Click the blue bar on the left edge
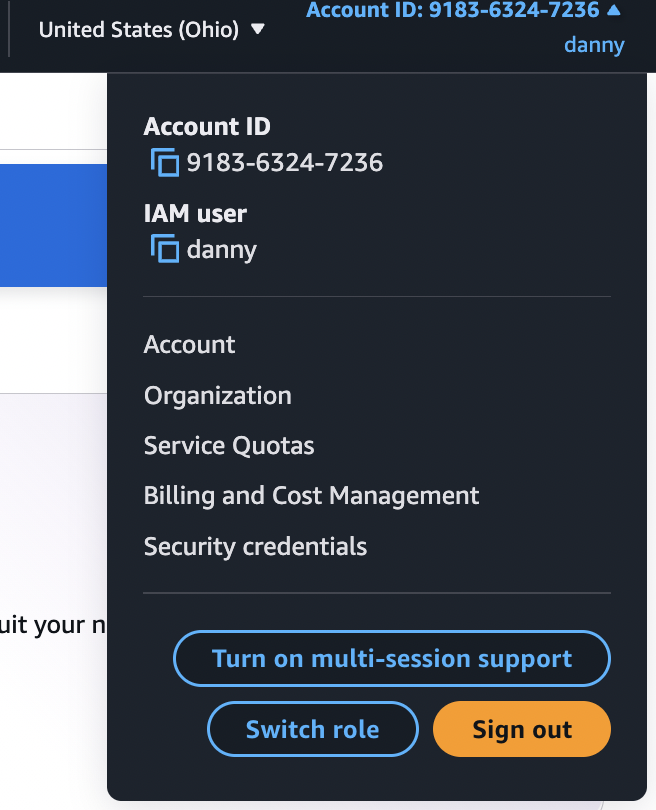The height and width of the screenshot is (810, 656). (x=53, y=226)
